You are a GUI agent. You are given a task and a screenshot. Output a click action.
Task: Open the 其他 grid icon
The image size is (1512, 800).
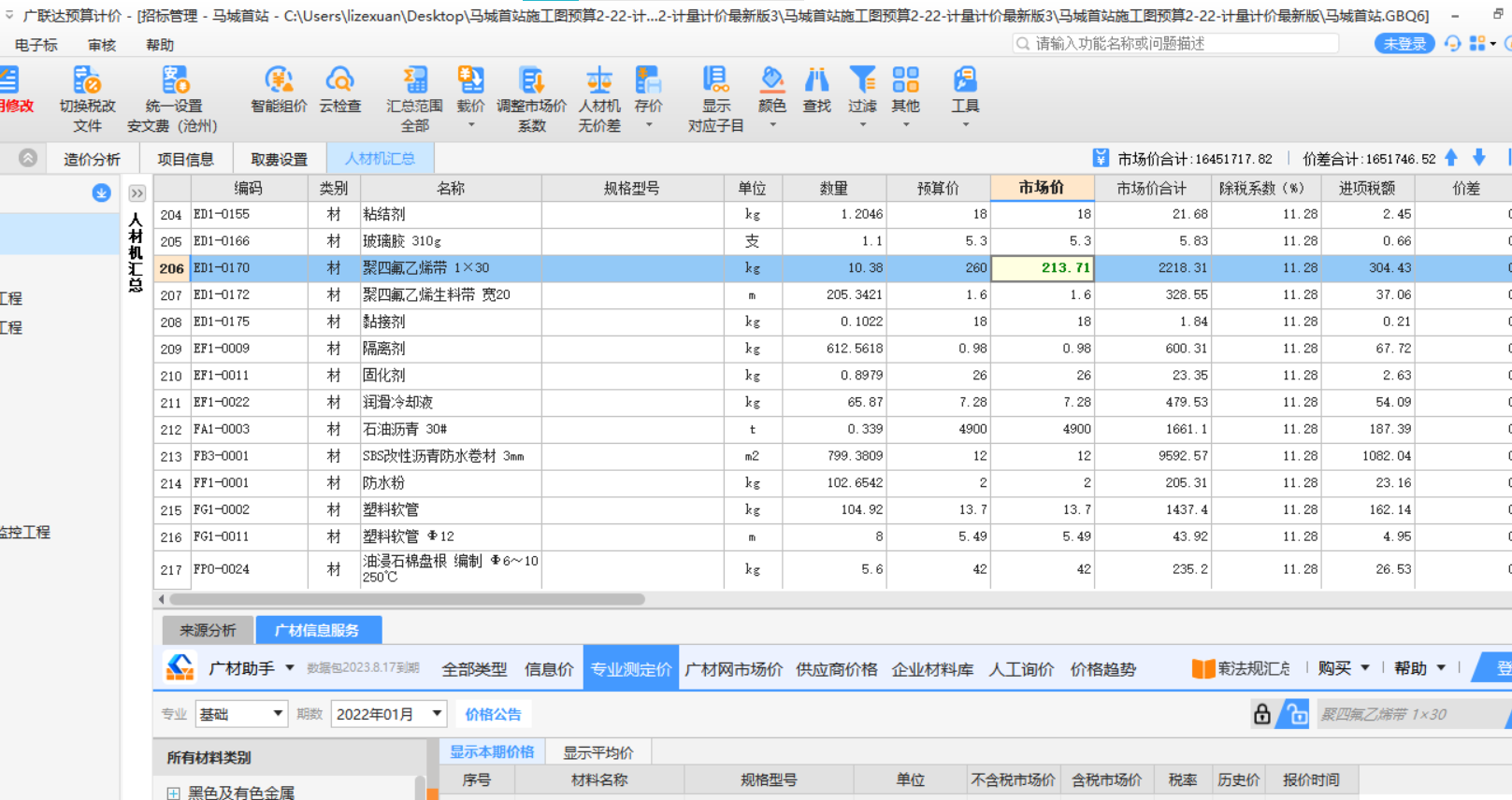pyautogui.click(x=905, y=80)
